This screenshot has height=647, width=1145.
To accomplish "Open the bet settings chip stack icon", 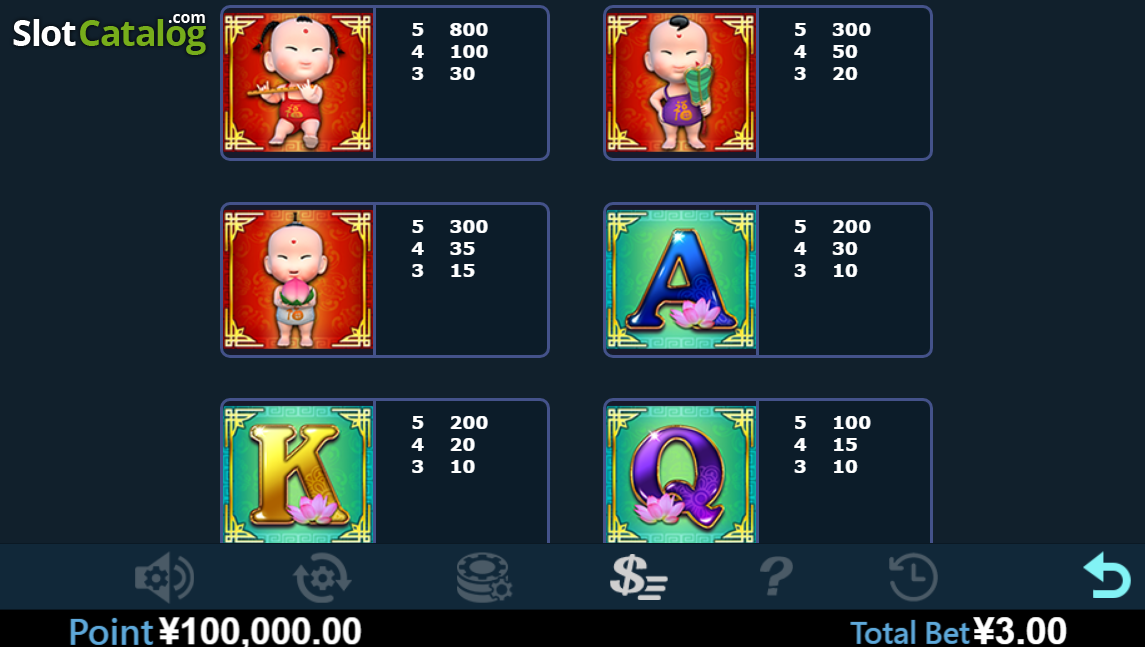I will click(484, 577).
